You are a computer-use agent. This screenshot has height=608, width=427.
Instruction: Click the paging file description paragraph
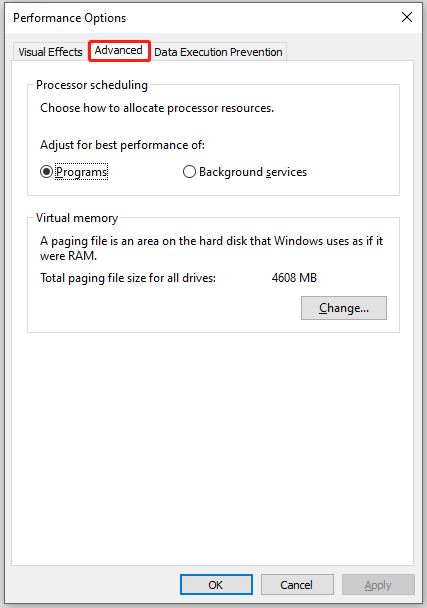[211, 248]
